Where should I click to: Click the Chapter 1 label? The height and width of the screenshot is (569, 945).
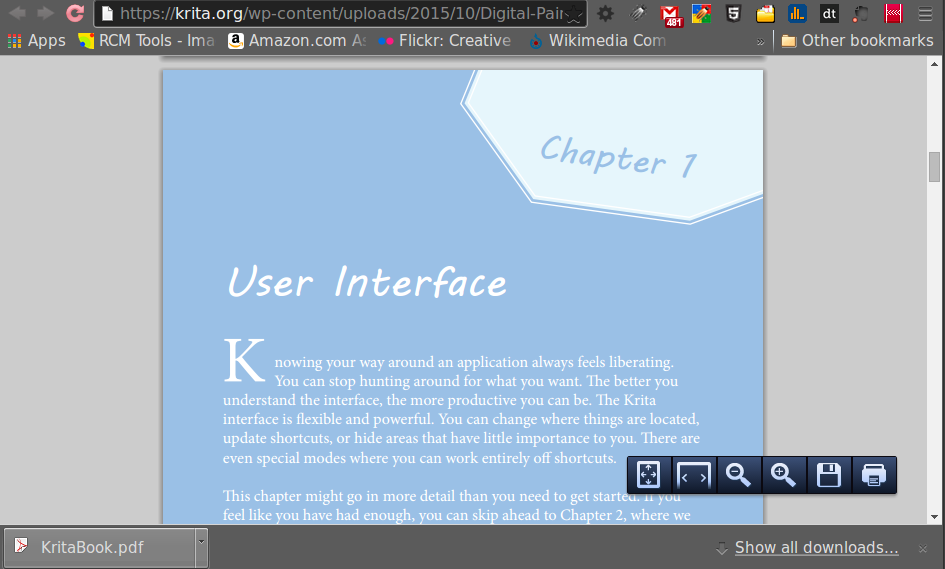pyautogui.click(x=619, y=156)
